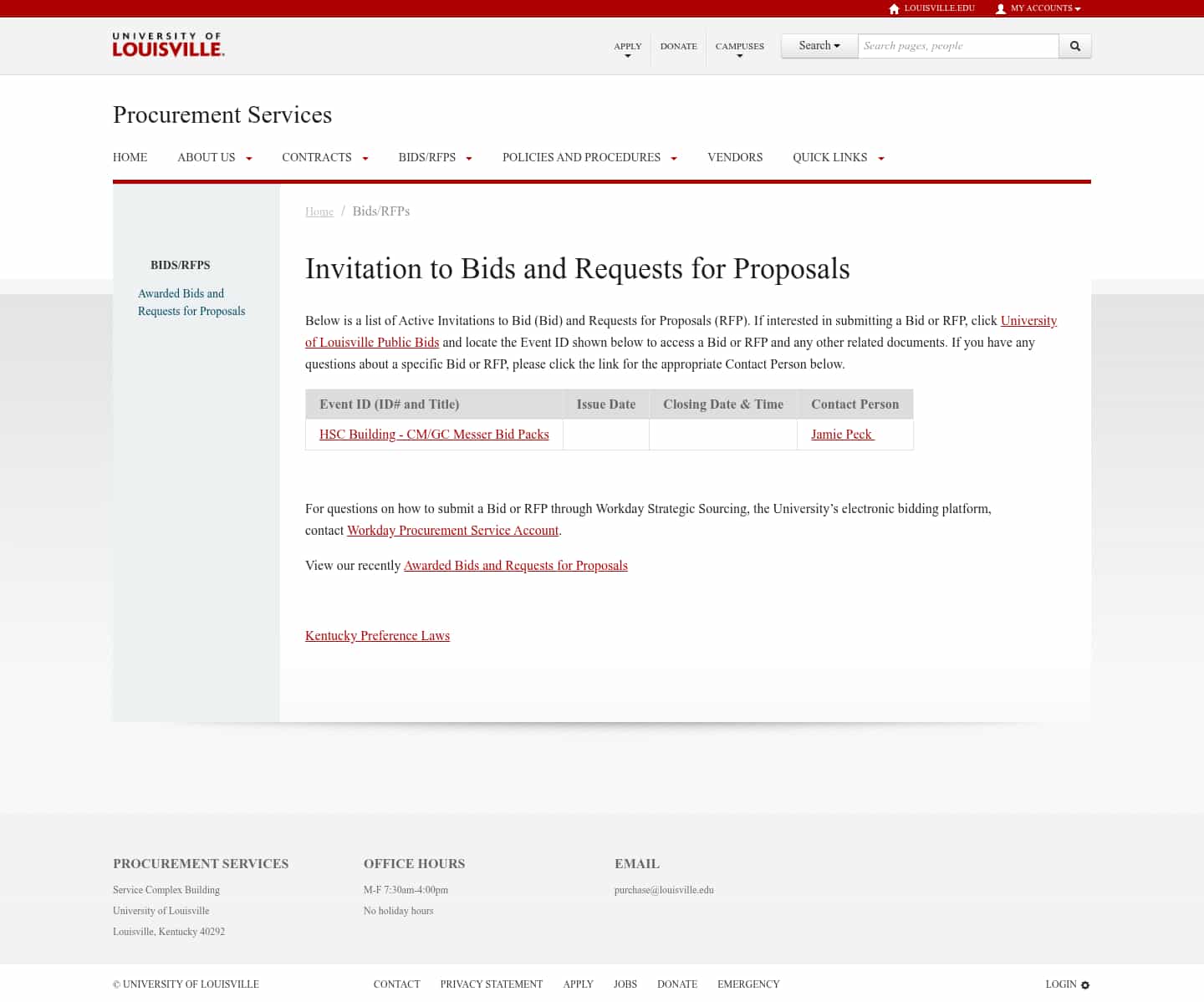
Task: Click the footer CONTACT link
Action: (x=396, y=984)
